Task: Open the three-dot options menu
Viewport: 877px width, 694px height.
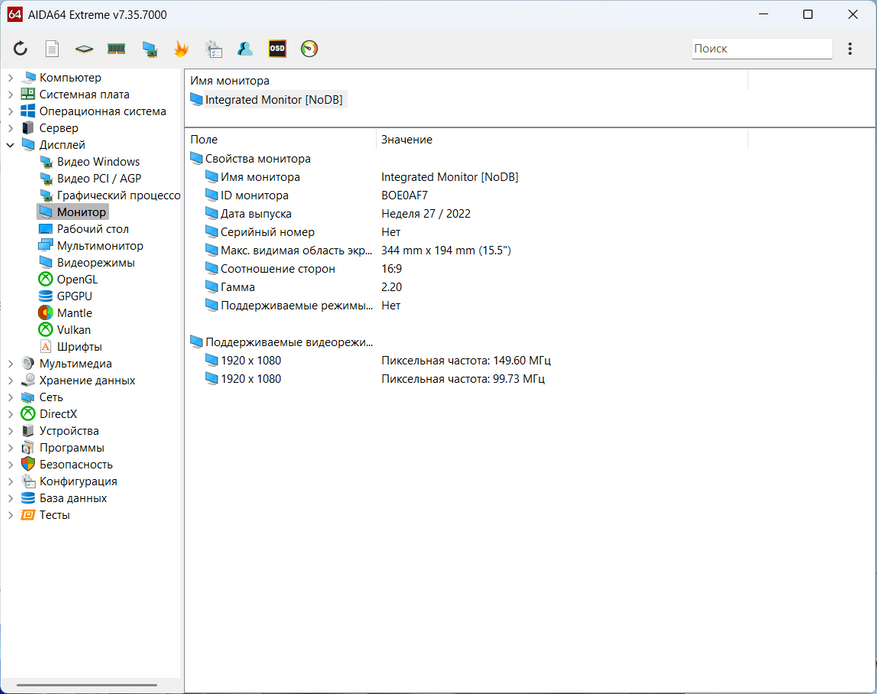Action: click(850, 48)
